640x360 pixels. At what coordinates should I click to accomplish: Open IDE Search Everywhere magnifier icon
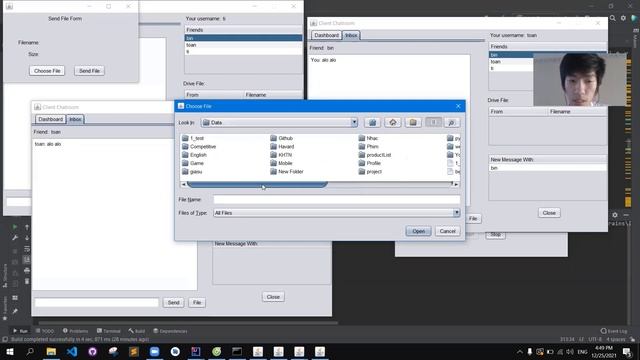point(613,18)
